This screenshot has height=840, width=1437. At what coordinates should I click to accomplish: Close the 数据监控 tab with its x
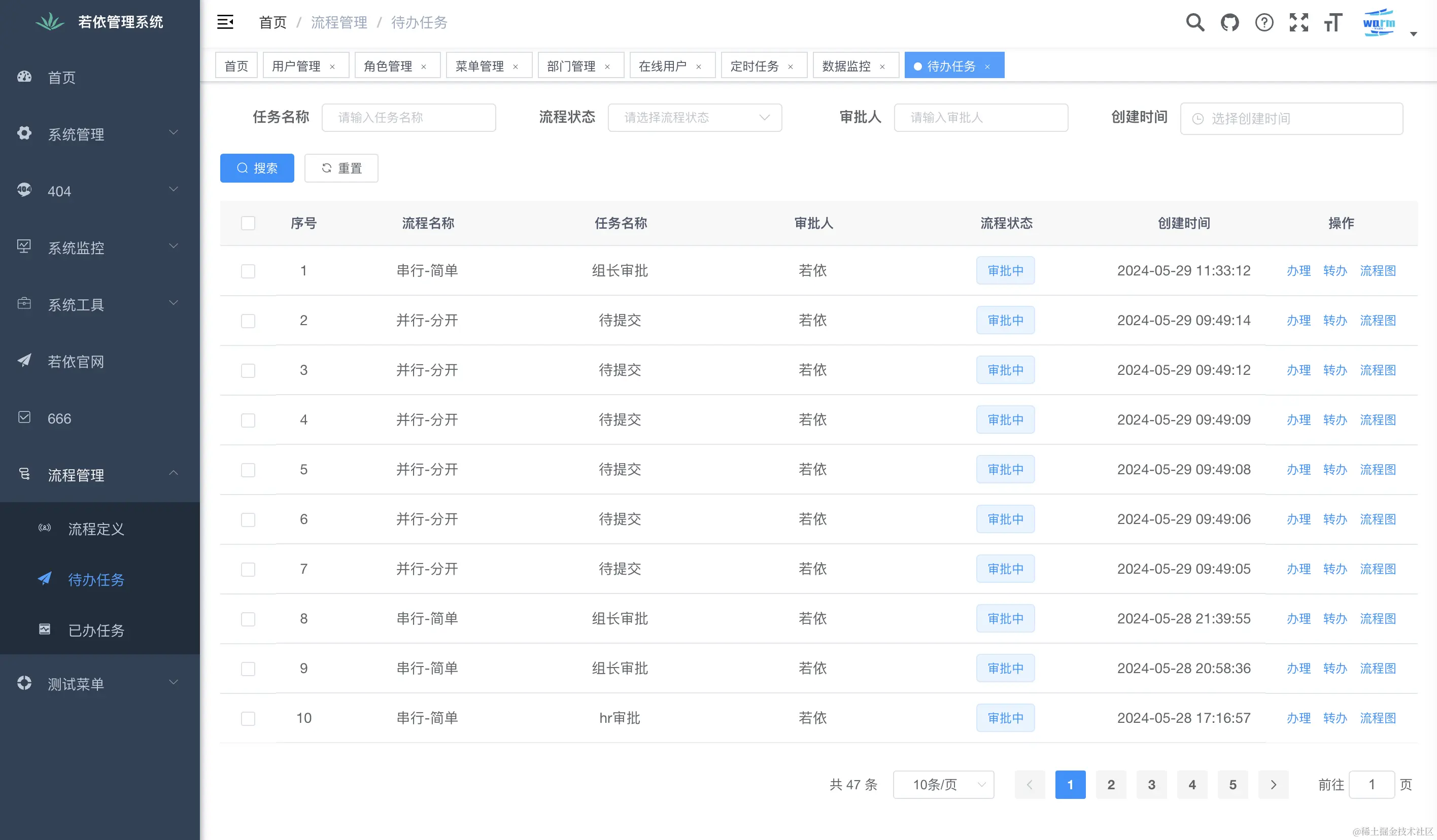(882, 66)
